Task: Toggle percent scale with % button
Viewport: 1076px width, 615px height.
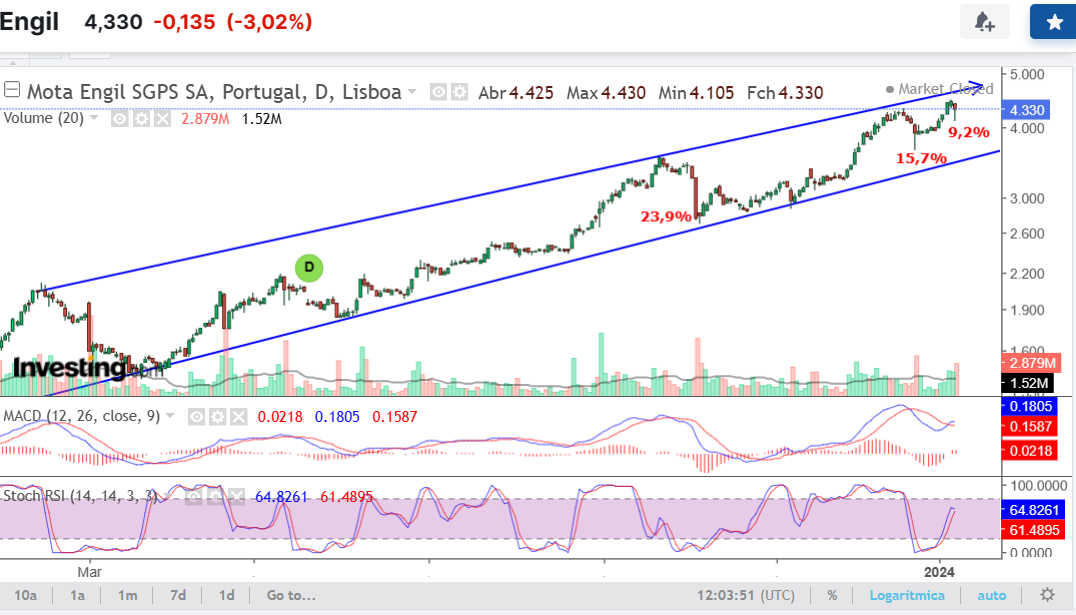Action: click(832, 595)
